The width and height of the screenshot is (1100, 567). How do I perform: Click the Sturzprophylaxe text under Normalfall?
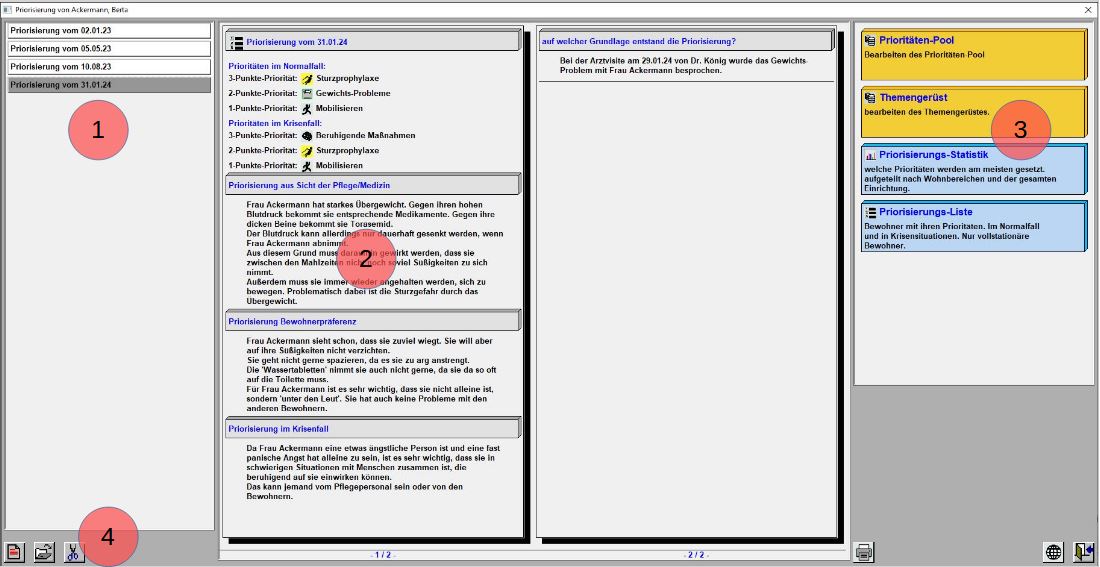347,79
